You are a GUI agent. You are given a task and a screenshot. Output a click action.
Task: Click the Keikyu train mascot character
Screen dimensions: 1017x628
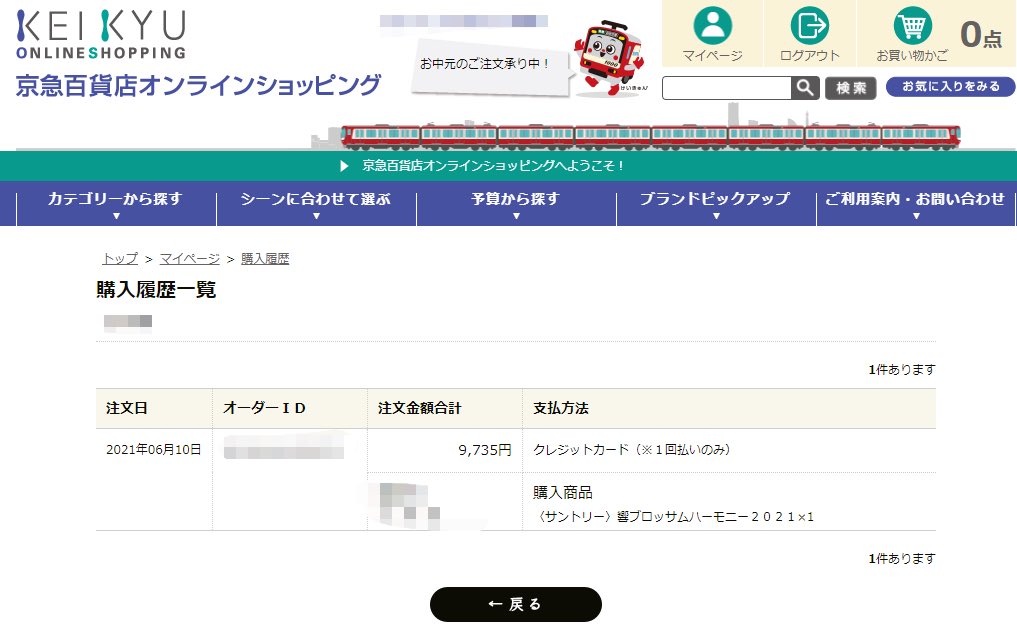coord(608,58)
